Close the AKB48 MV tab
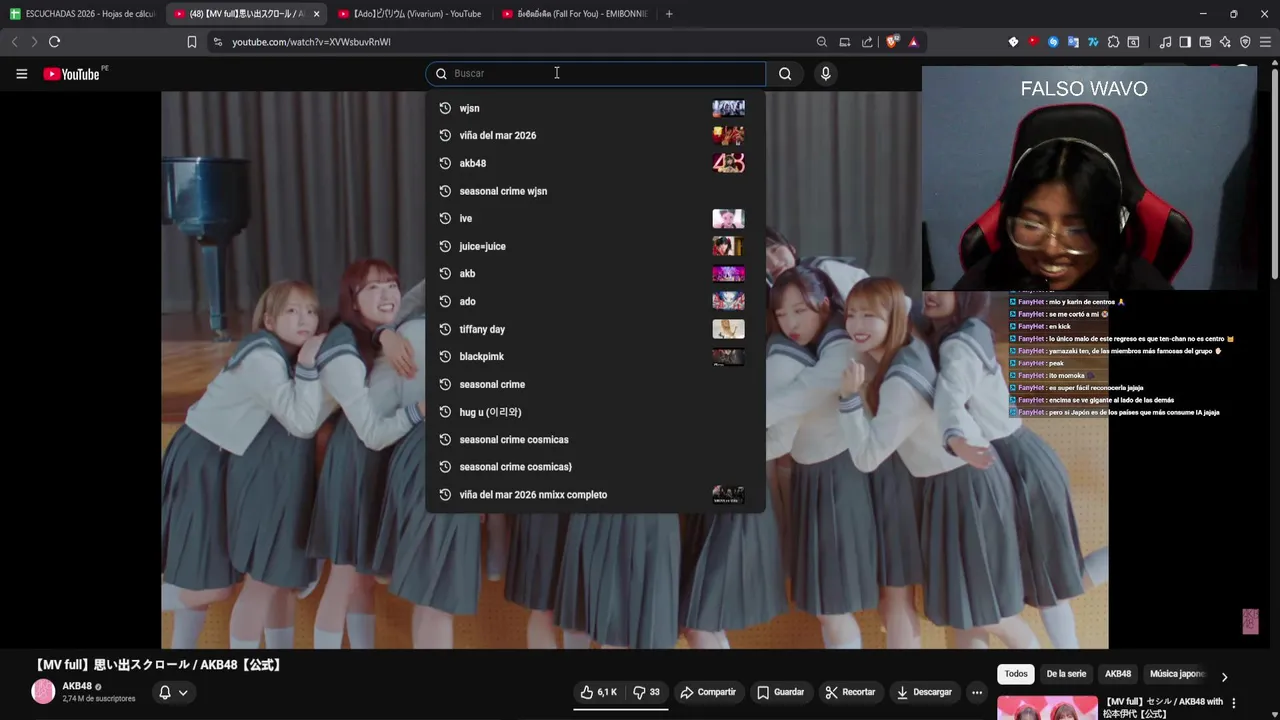Viewport: 1280px width, 720px height. [317, 14]
